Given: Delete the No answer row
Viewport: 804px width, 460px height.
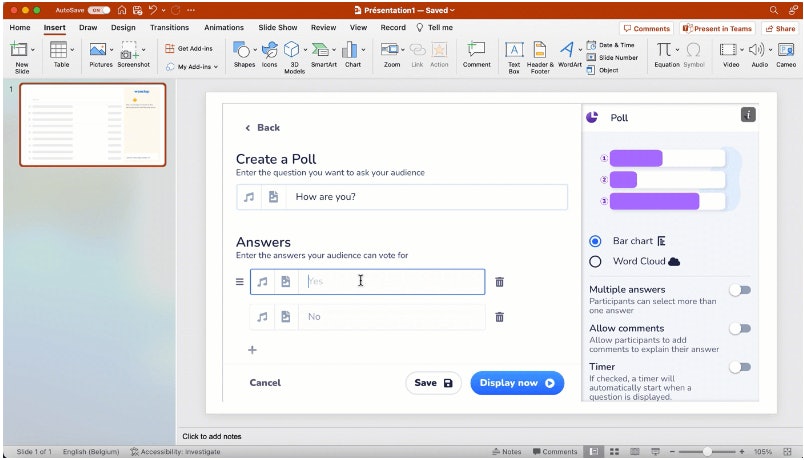Looking at the screenshot, I should [499, 317].
